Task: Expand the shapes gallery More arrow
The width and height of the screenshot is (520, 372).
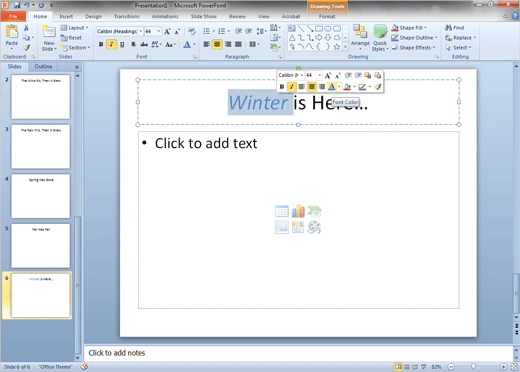Action: pyautogui.click(x=346, y=47)
